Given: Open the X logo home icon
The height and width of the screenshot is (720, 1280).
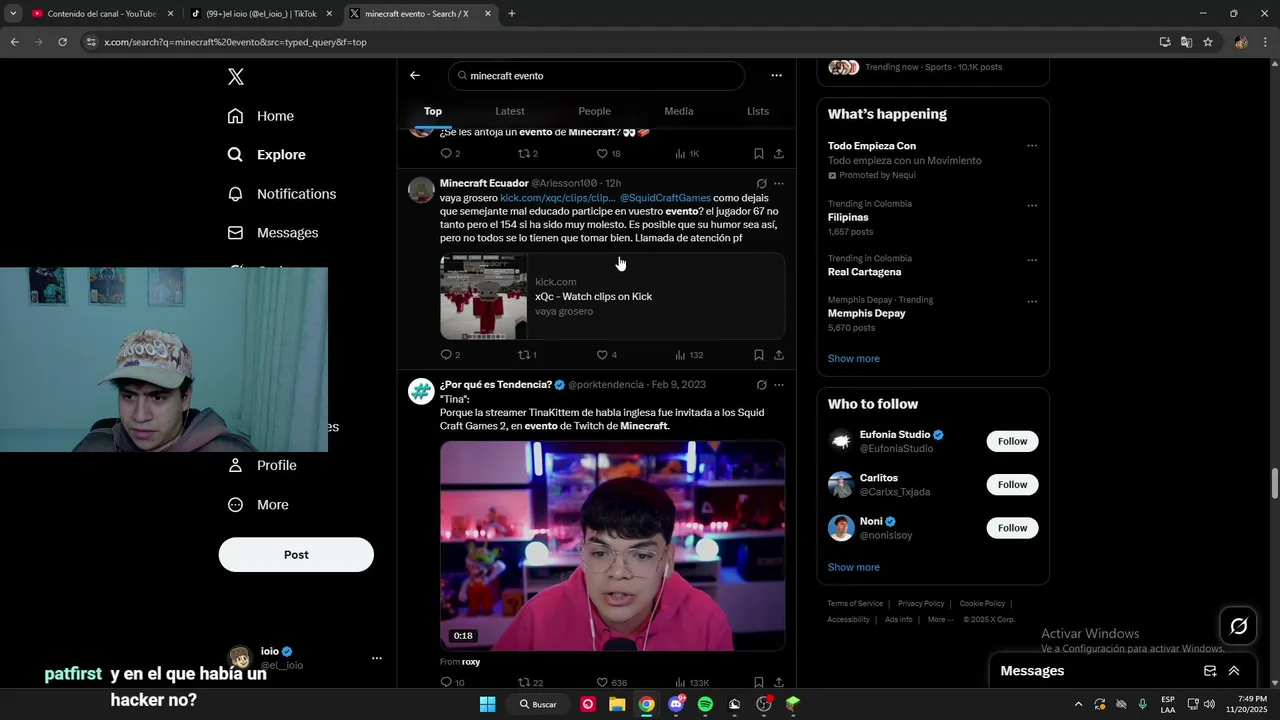Looking at the screenshot, I should 236,77.
